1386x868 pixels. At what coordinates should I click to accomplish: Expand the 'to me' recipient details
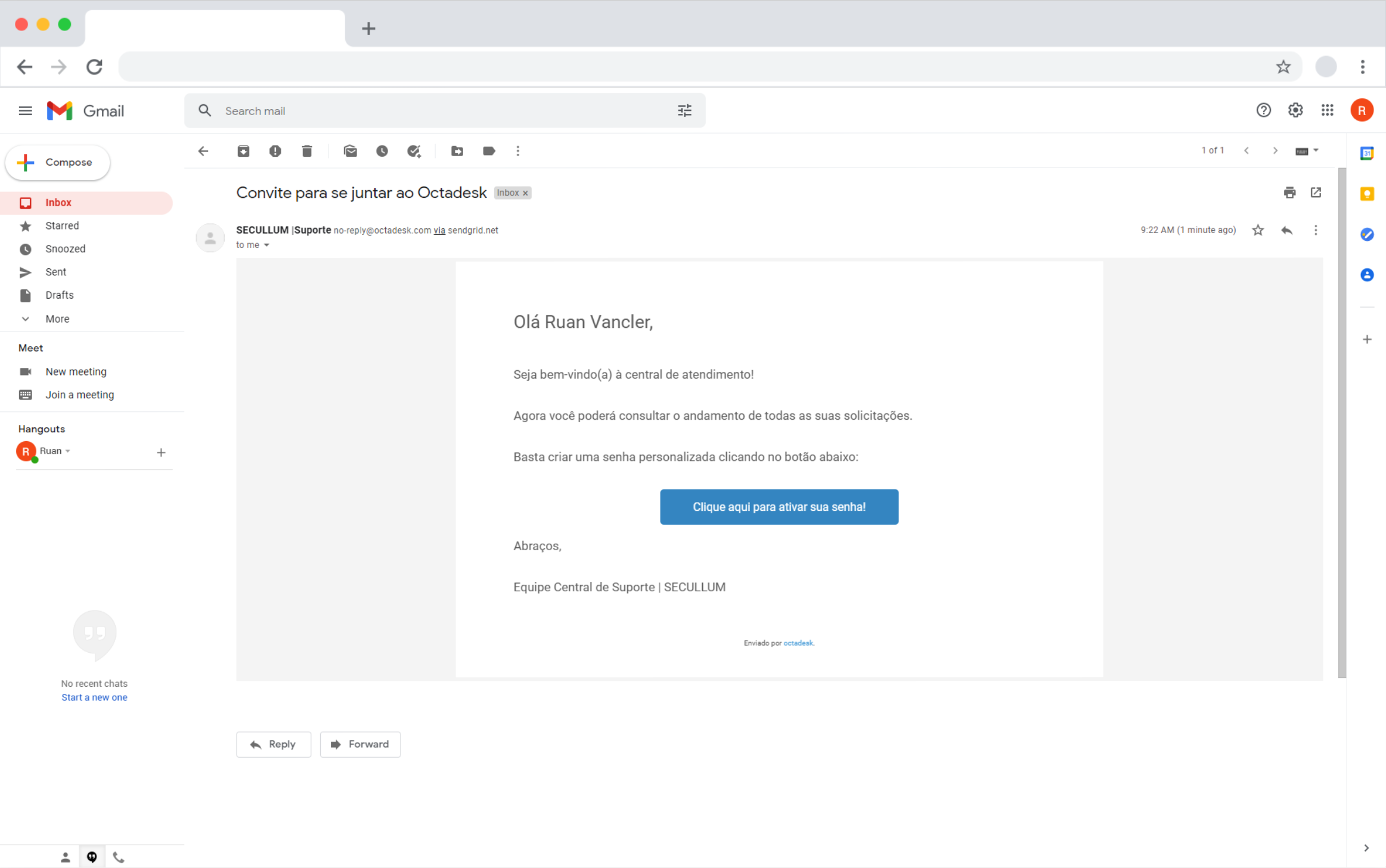[266, 245]
